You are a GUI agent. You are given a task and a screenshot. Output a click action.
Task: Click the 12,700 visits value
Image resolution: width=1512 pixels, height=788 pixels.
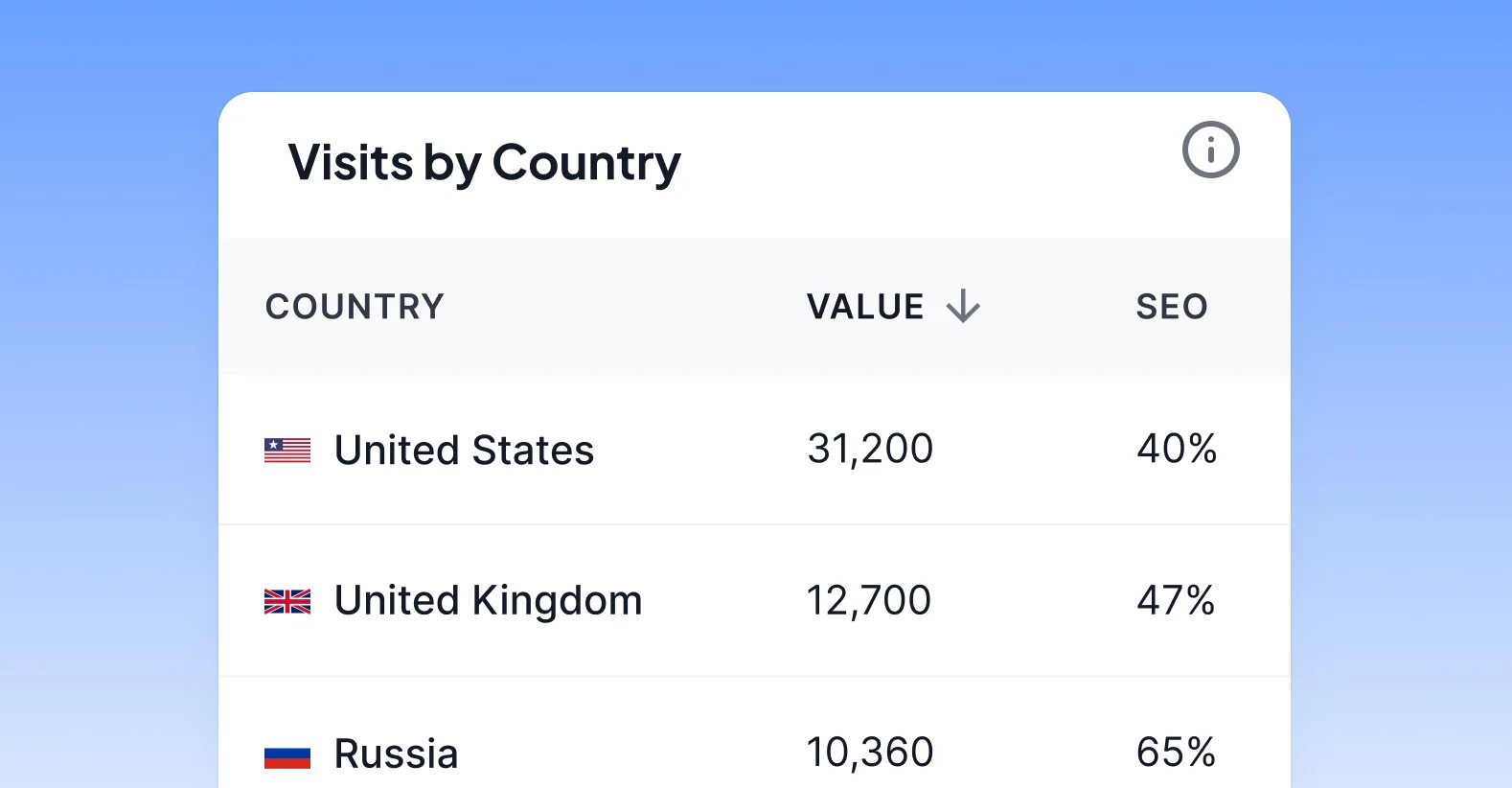click(868, 601)
